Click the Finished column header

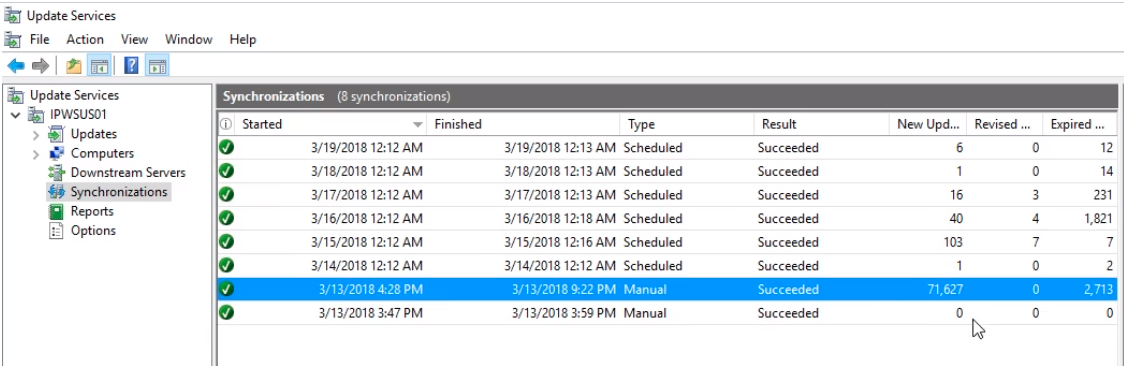tap(523, 124)
